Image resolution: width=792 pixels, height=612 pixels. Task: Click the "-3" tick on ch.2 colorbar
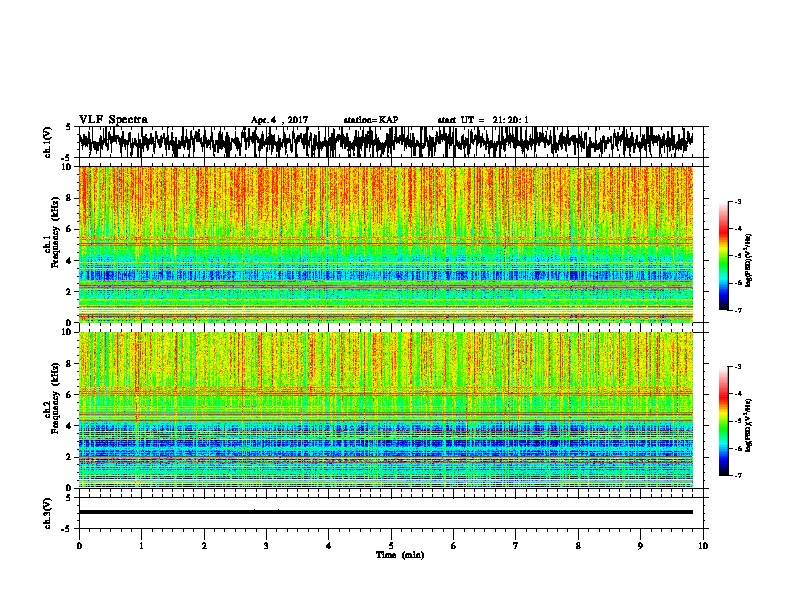(738, 367)
